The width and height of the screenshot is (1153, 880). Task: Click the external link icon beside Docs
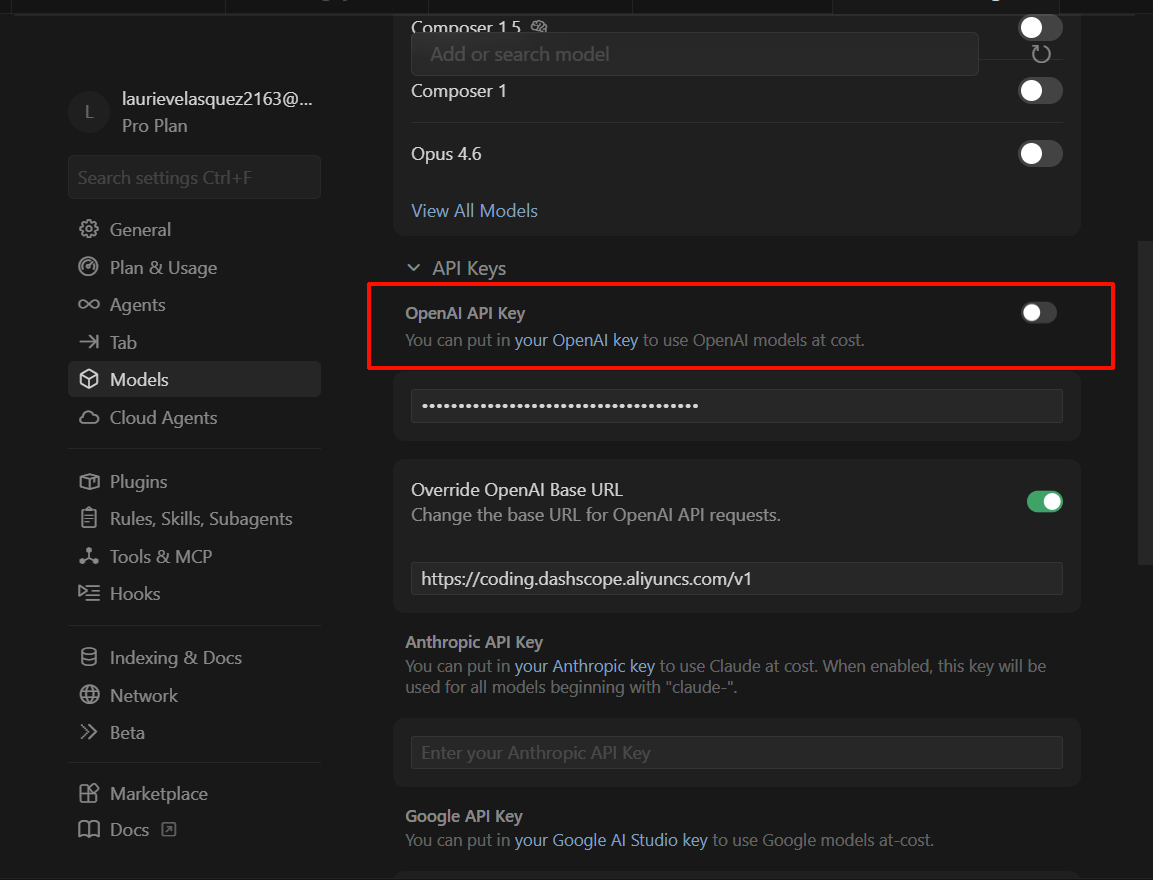coord(169,830)
